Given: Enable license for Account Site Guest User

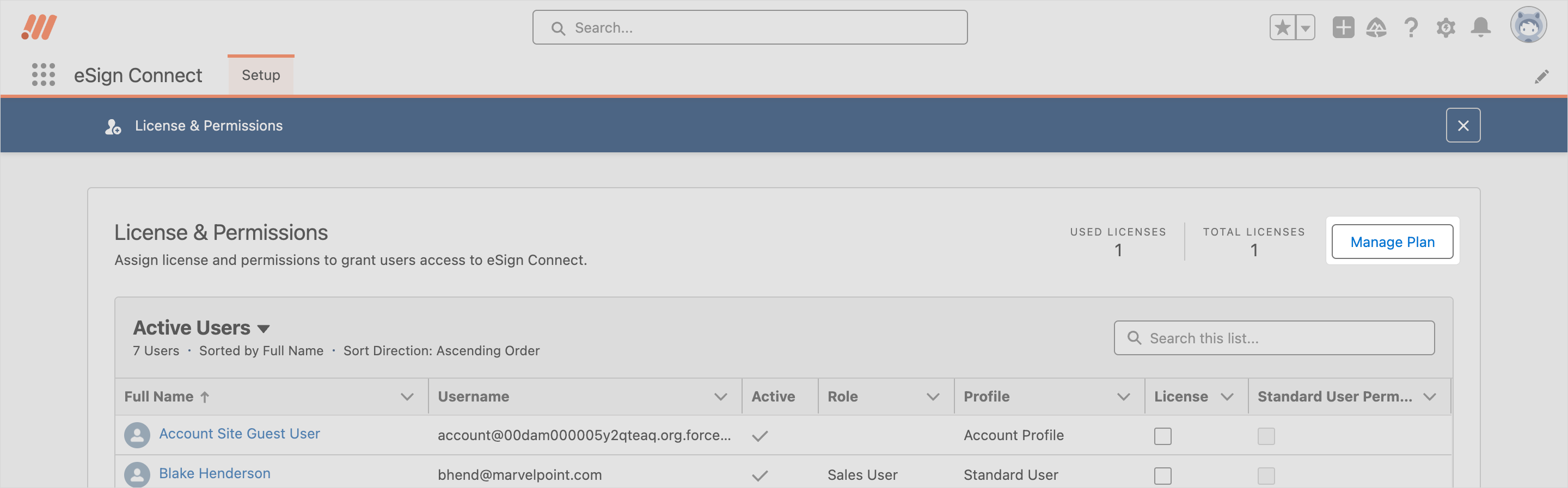Looking at the screenshot, I should pyautogui.click(x=1162, y=436).
